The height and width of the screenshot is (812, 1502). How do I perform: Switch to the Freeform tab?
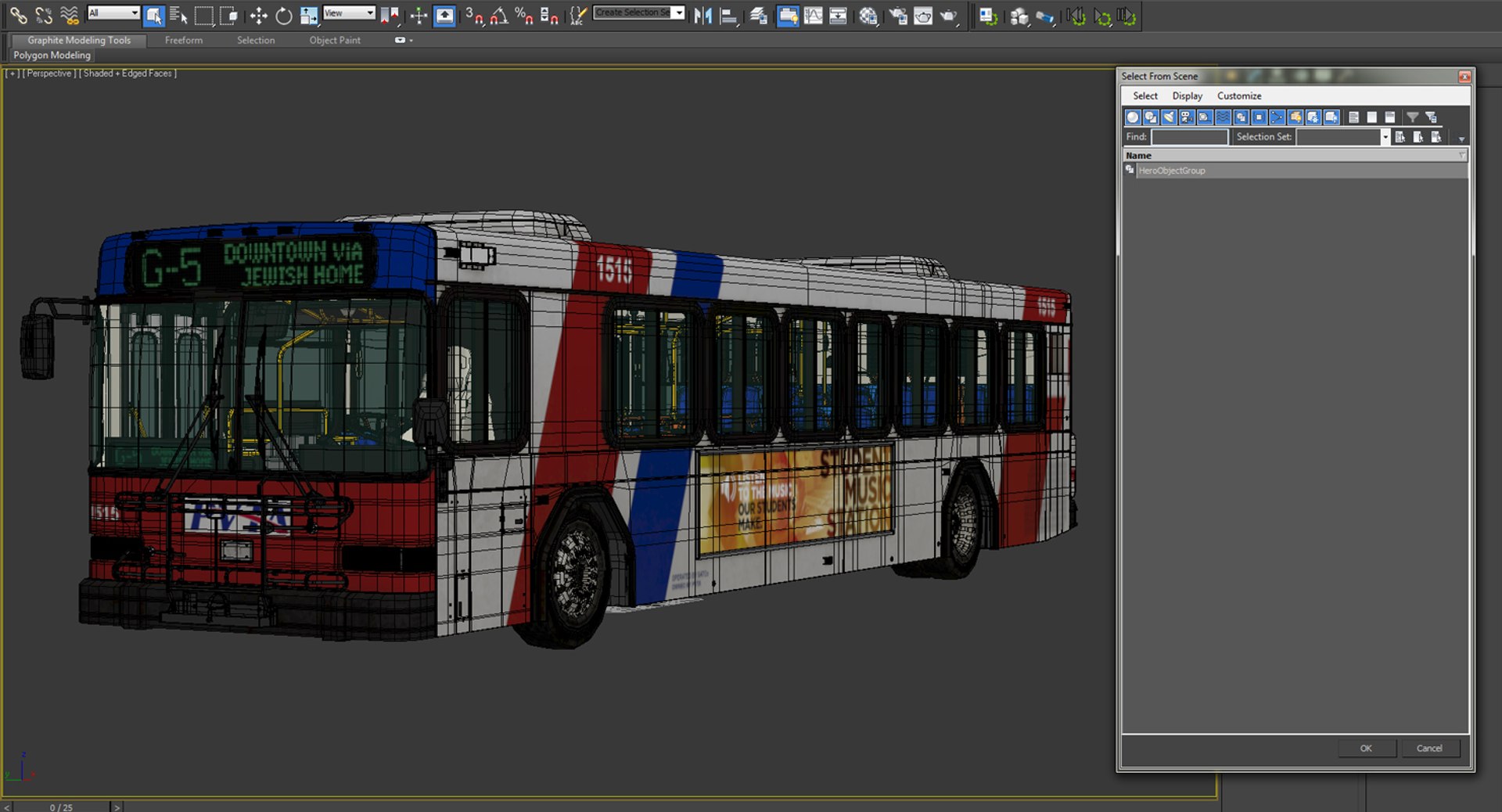184,40
